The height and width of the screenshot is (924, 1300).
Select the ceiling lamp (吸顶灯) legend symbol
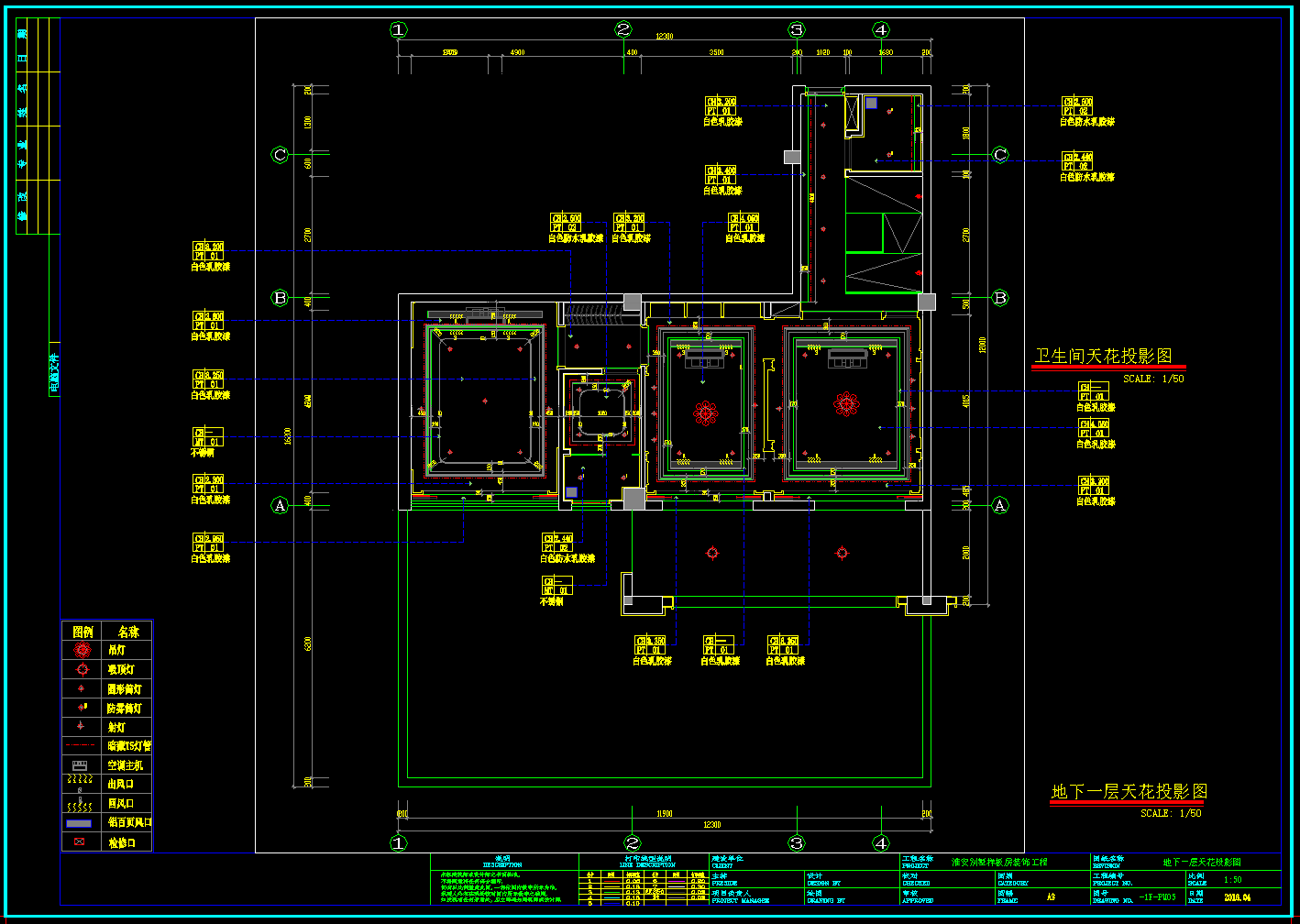click(x=83, y=669)
